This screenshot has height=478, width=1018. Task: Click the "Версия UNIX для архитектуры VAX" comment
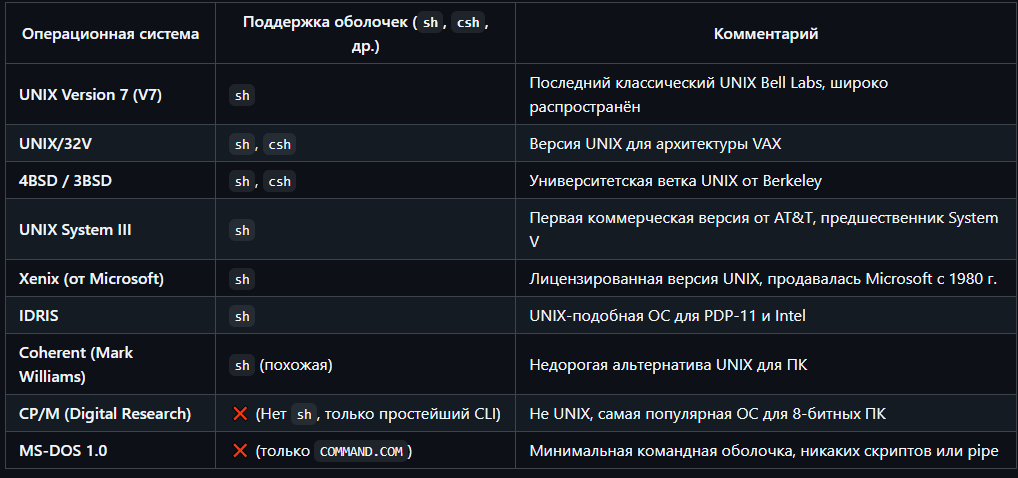pos(655,144)
